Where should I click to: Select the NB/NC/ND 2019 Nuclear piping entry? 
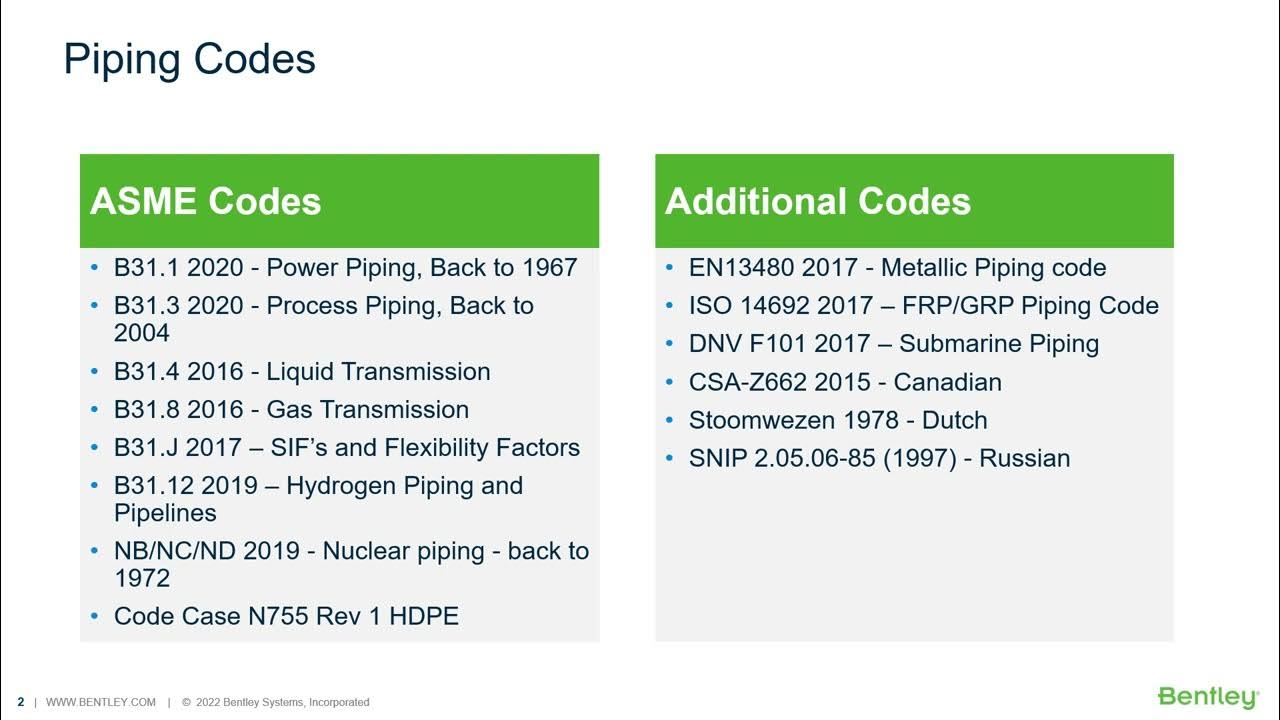pyautogui.click(x=351, y=551)
